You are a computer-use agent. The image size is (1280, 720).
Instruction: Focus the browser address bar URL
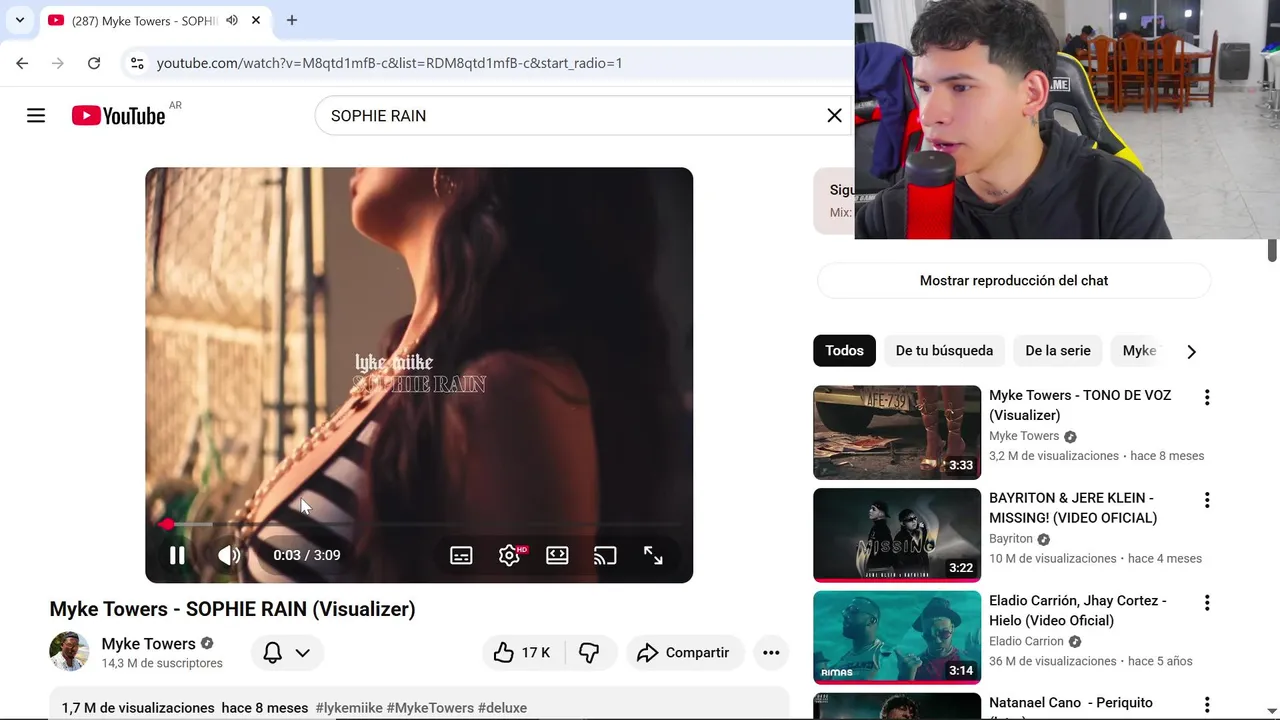pyautogui.click(x=390, y=63)
